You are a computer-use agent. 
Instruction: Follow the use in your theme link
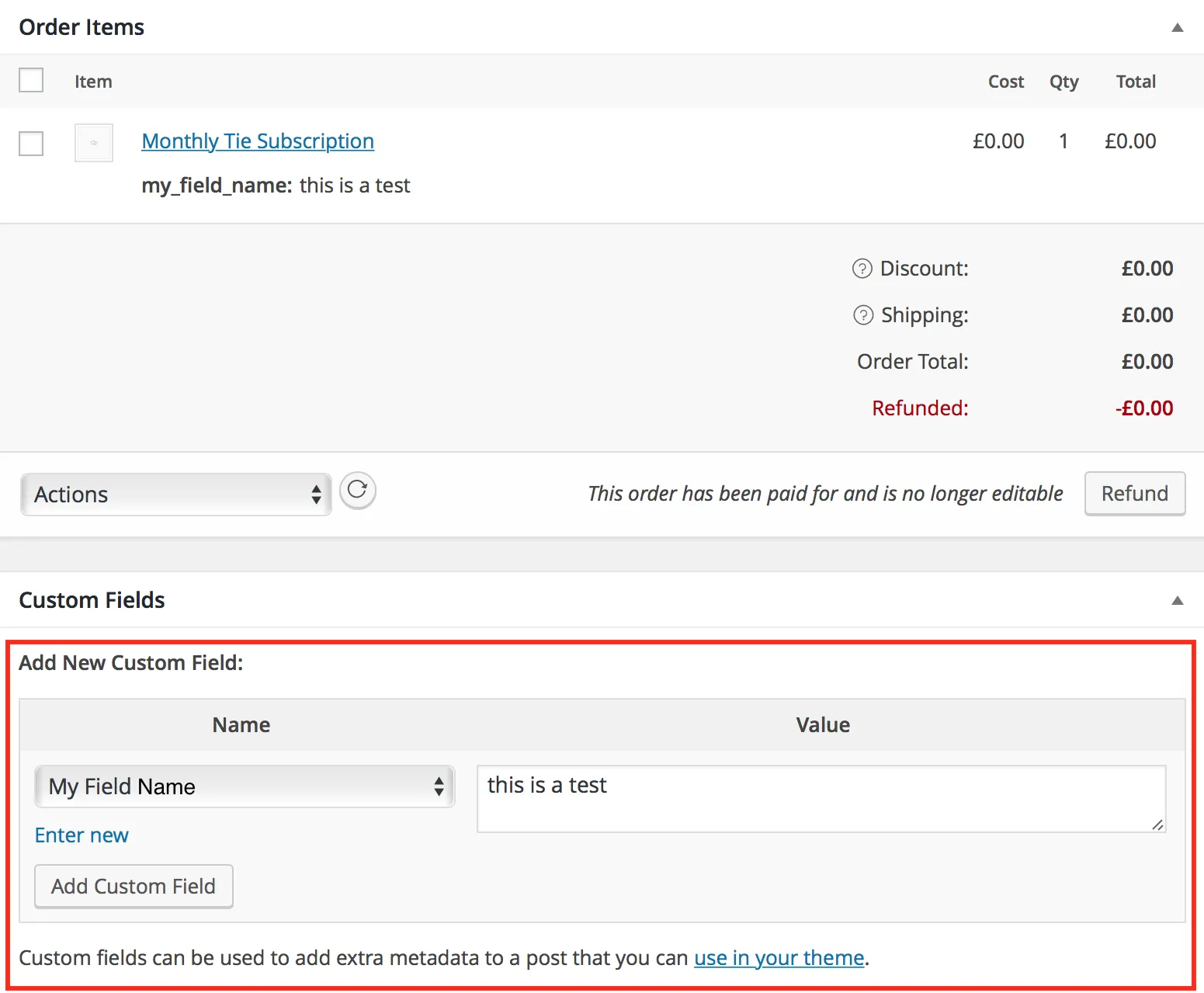(779, 958)
